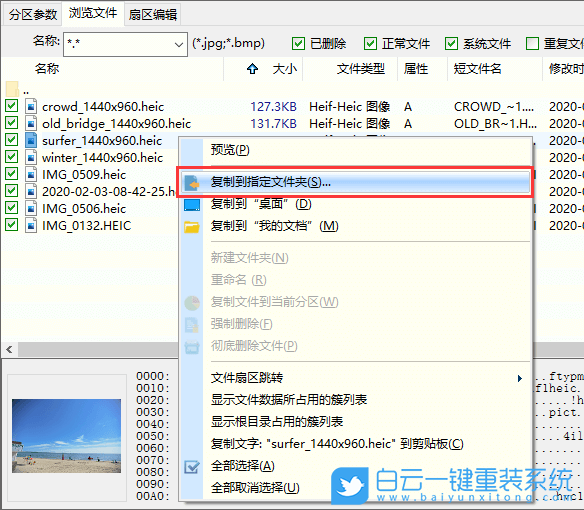584x510 pixels.
Task: Choose 显示文件数据所占用的簇列表 menu item
Action: click(x=356, y=400)
